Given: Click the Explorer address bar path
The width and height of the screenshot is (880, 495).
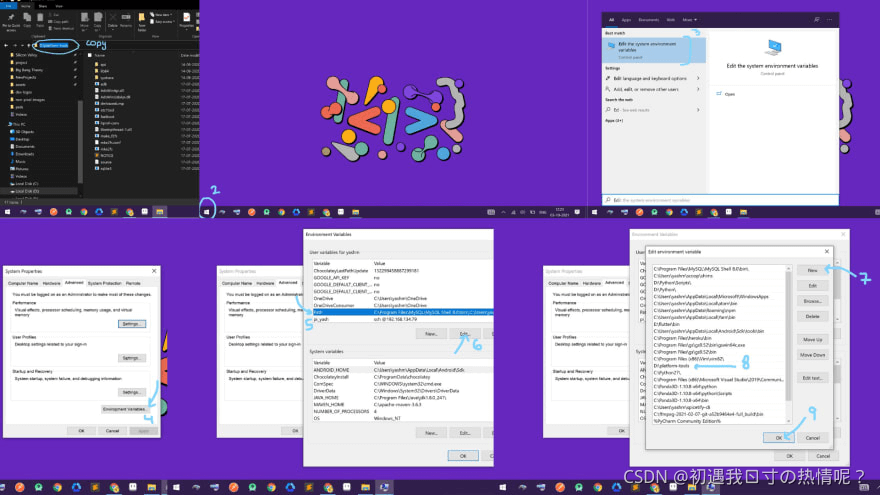Looking at the screenshot, I should coord(55,45).
